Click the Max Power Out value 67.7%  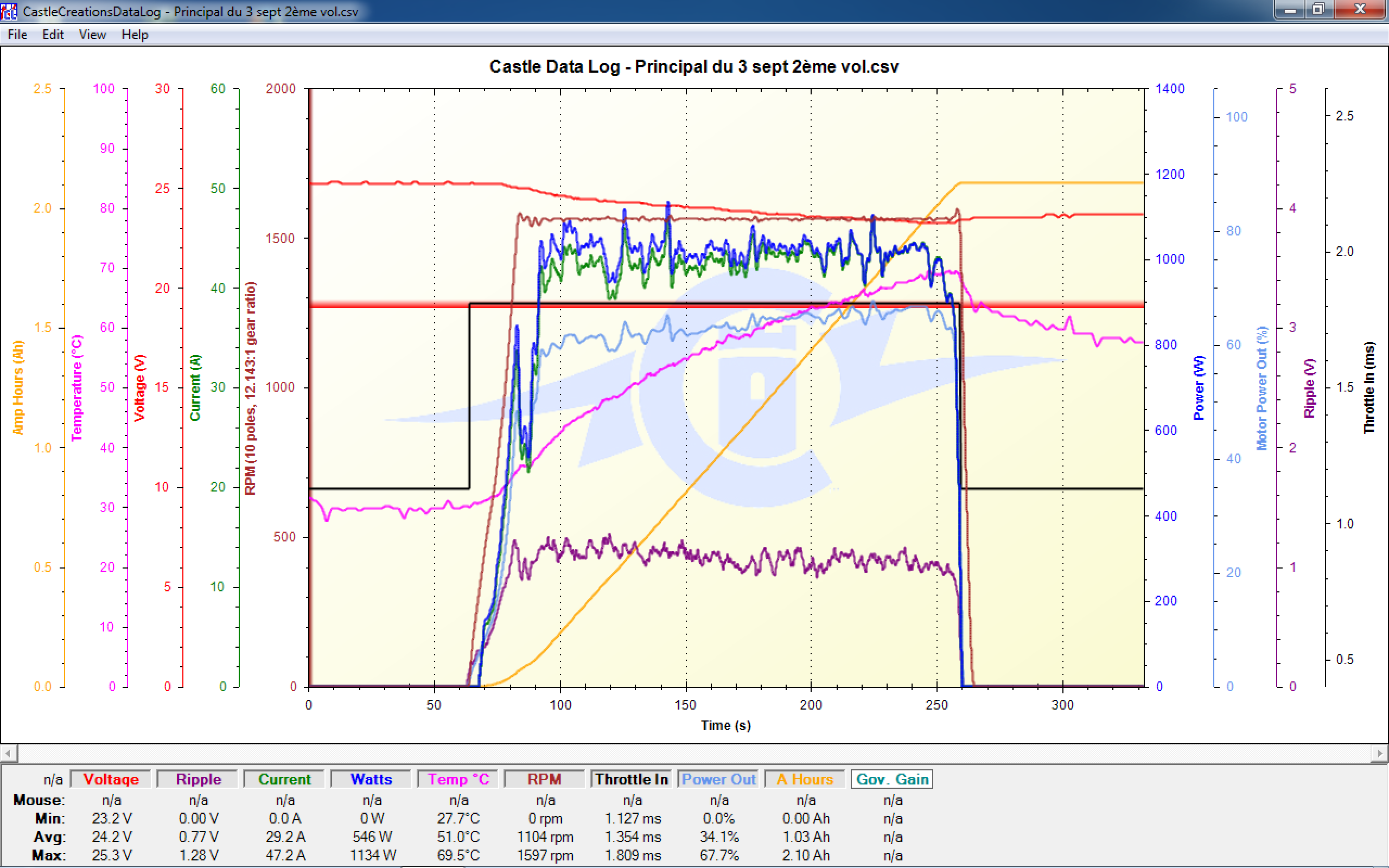[719, 855]
